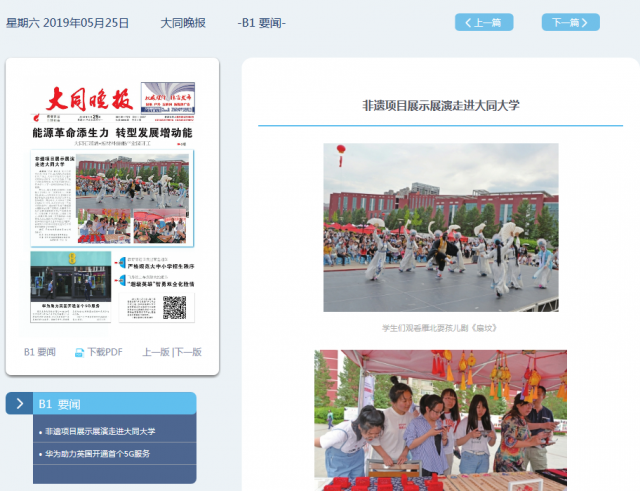
Task: Click the stage performance photo in the article
Action: coord(441,227)
